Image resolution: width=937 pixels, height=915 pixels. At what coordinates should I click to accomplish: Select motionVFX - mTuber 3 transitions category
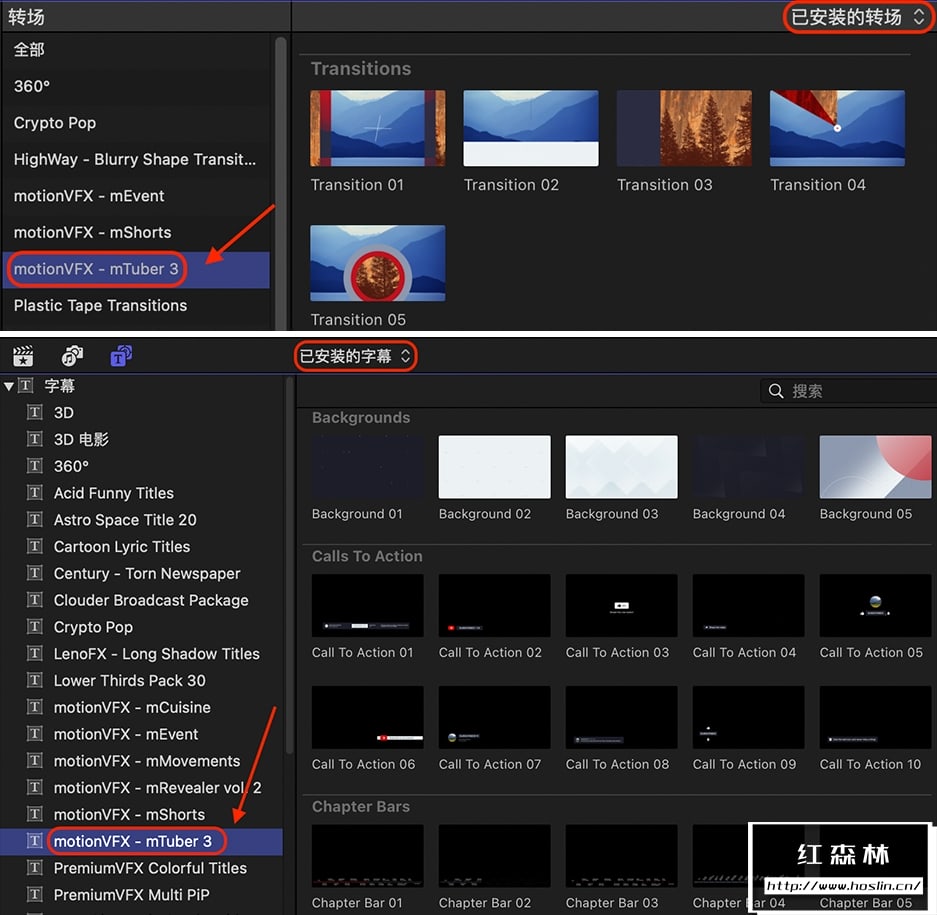pyautogui.click(x=136, y=269)
